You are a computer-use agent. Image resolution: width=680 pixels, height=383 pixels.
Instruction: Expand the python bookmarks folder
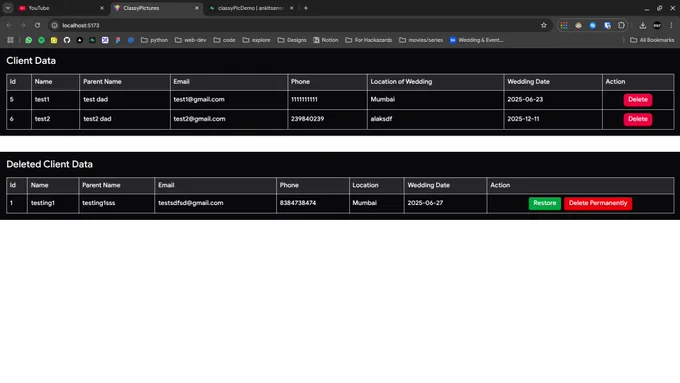coord(154,40)
